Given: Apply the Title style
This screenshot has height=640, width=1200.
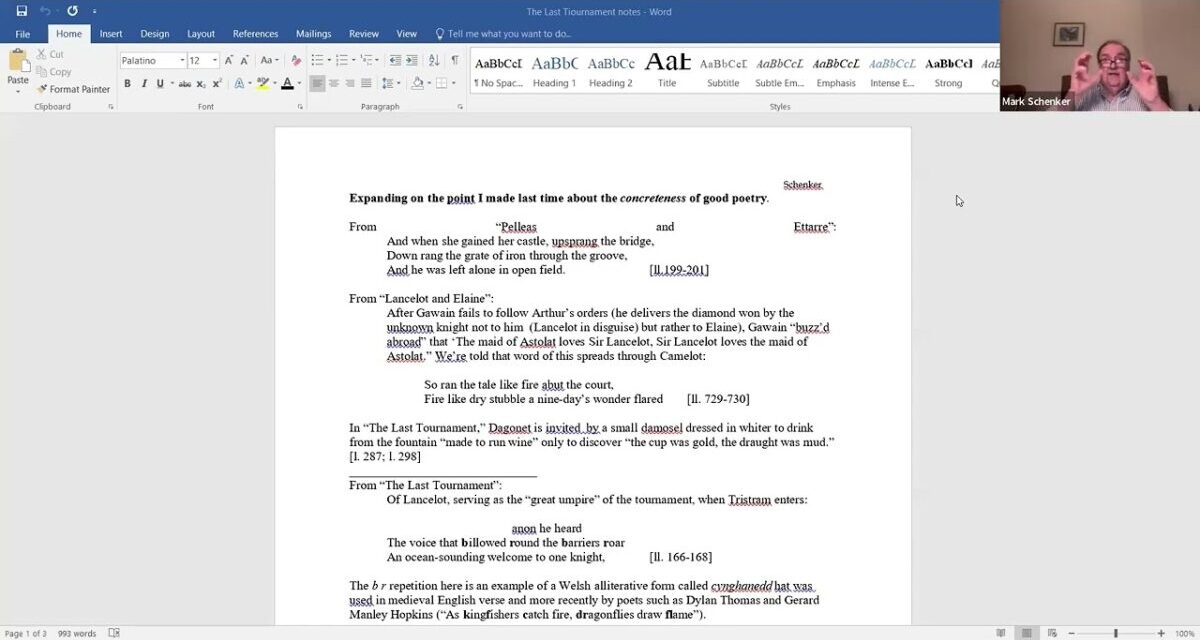Looking at the screenshot, I should pos(667,72).
